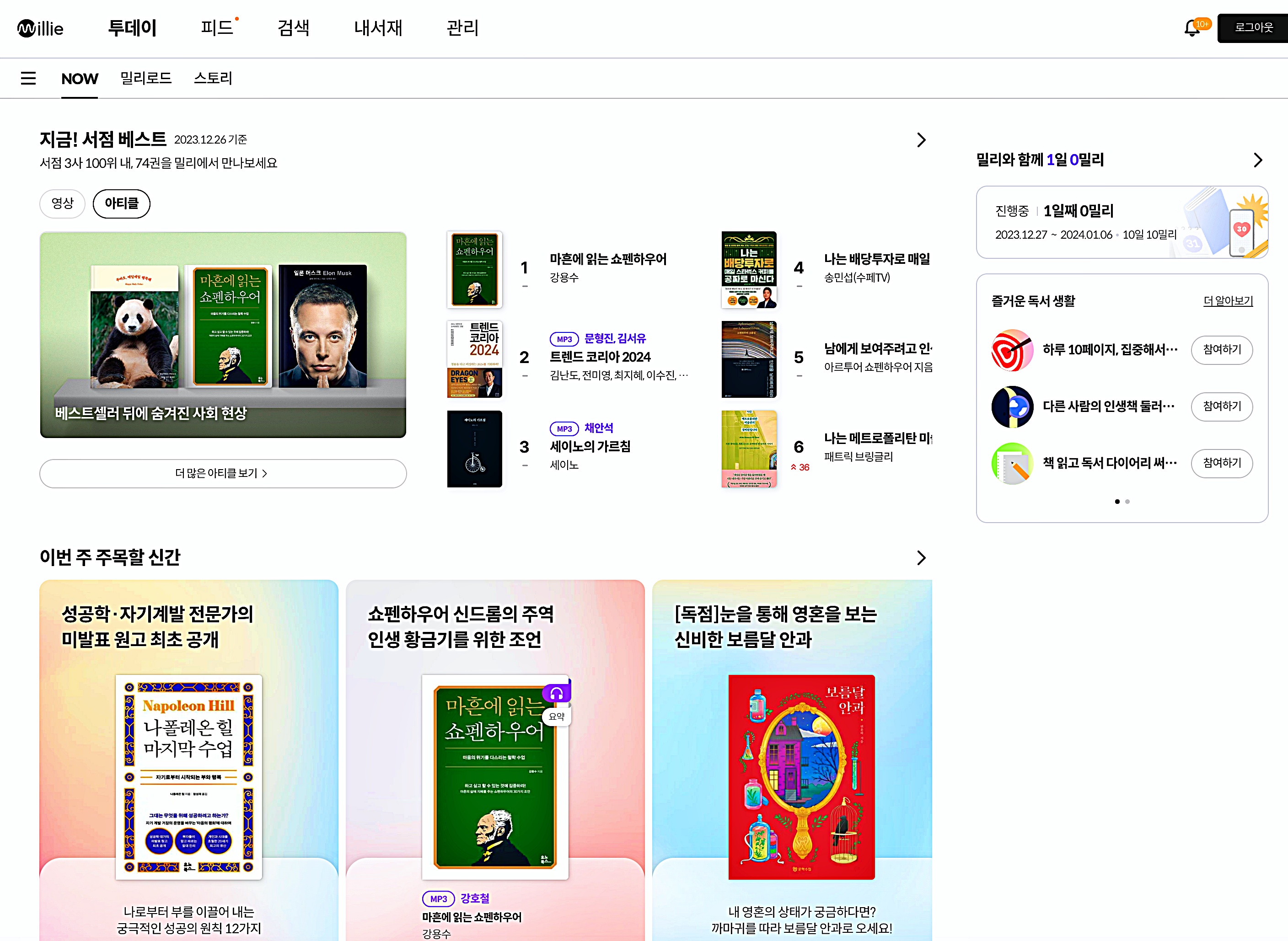Click the purple headphone audiobook badge
This screenshot has height=941, width=1288.
point(557,693)
